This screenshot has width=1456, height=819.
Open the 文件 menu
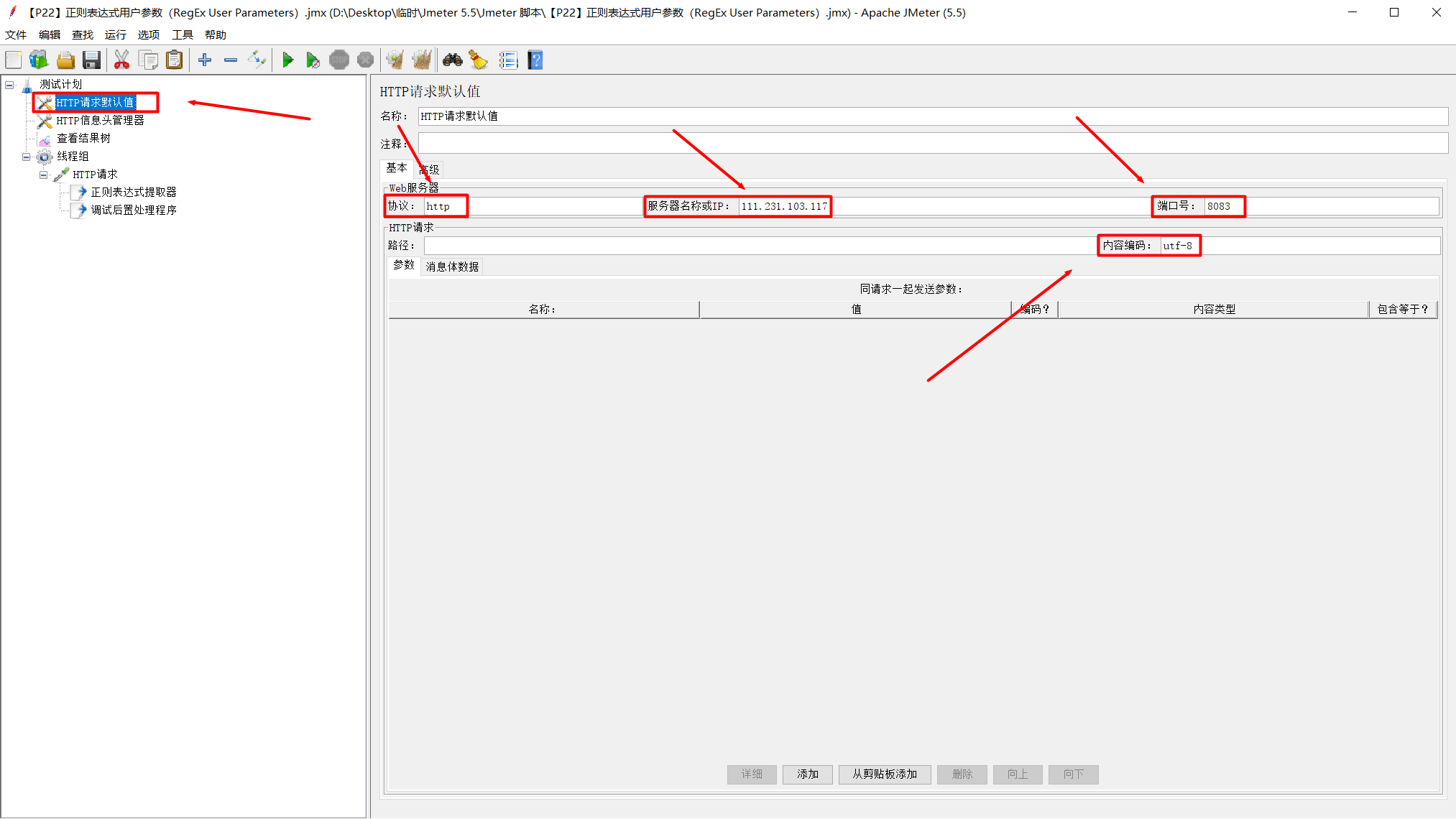pos(16,34)
